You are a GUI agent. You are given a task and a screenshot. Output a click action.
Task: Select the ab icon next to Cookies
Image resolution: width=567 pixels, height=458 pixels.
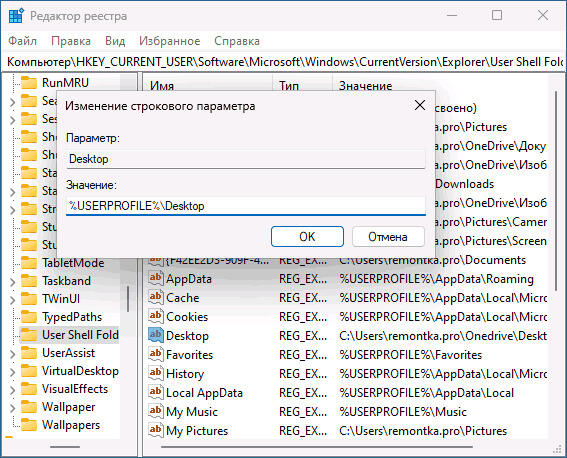(155, 316)
